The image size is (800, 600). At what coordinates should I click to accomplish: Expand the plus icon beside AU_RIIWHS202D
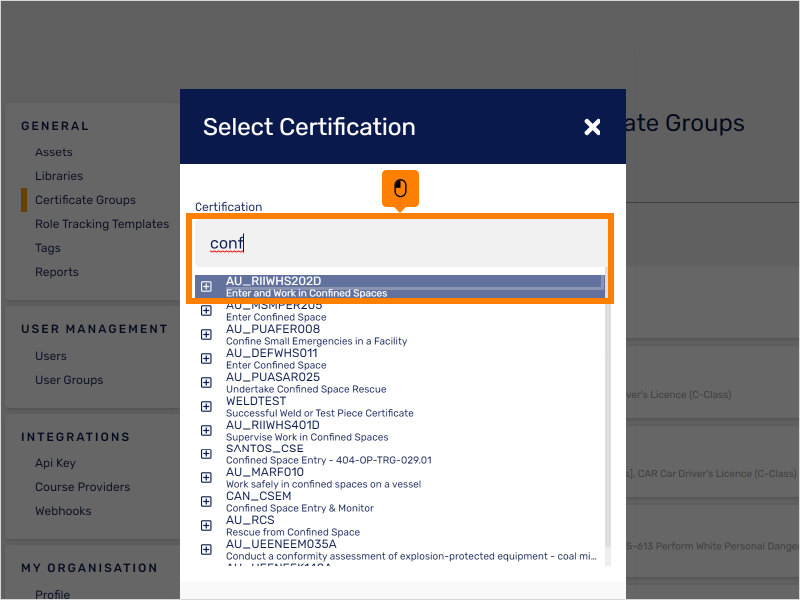pyautogui.click(x=206, y=286)
